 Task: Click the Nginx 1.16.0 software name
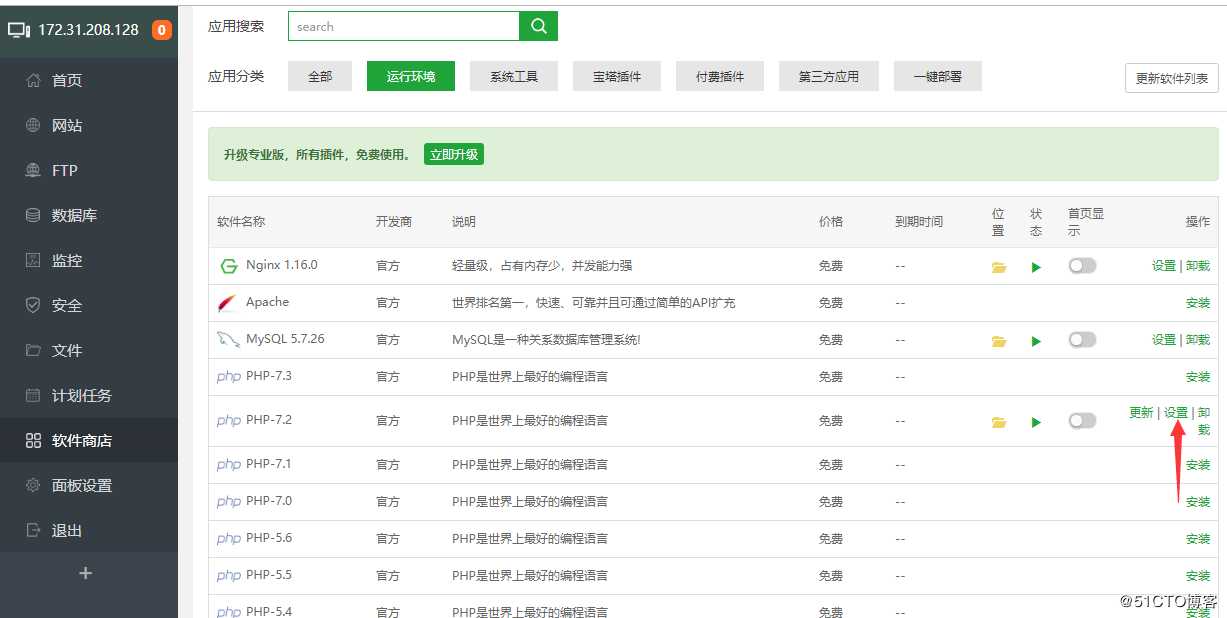tap(281, 265)
